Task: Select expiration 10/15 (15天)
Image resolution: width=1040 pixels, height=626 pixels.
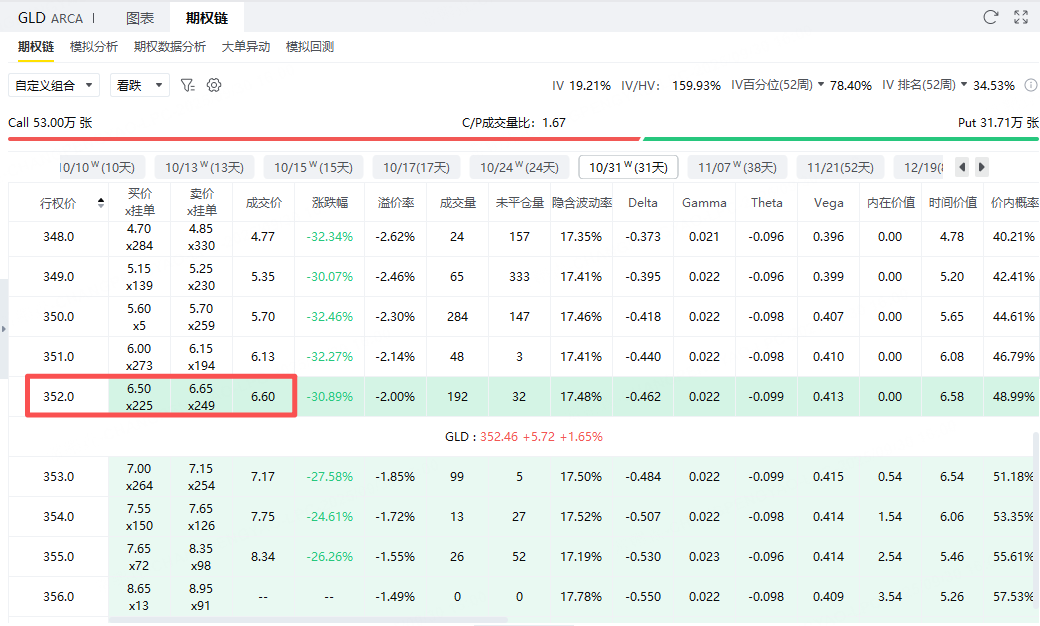Action: click(313, 167)
